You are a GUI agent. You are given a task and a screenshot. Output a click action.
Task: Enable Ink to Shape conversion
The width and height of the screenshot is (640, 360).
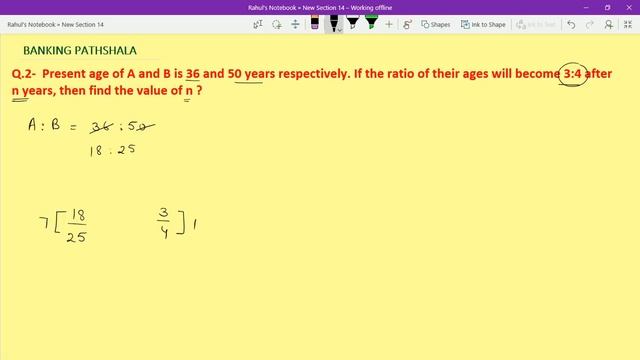tap(483, 24)
